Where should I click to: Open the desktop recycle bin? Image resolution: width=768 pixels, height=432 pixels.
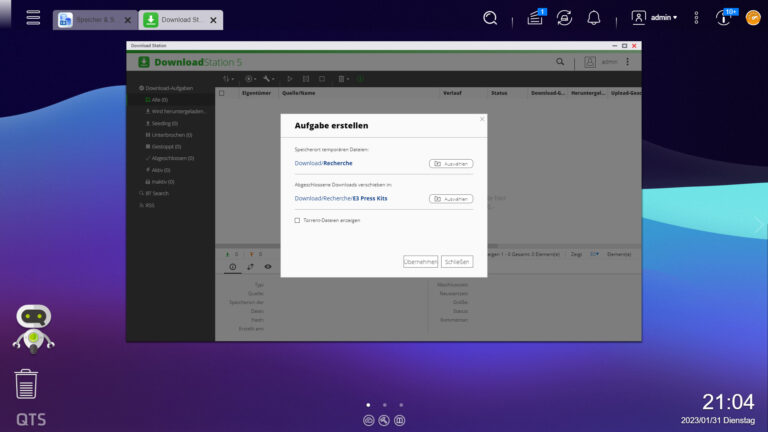26,384
